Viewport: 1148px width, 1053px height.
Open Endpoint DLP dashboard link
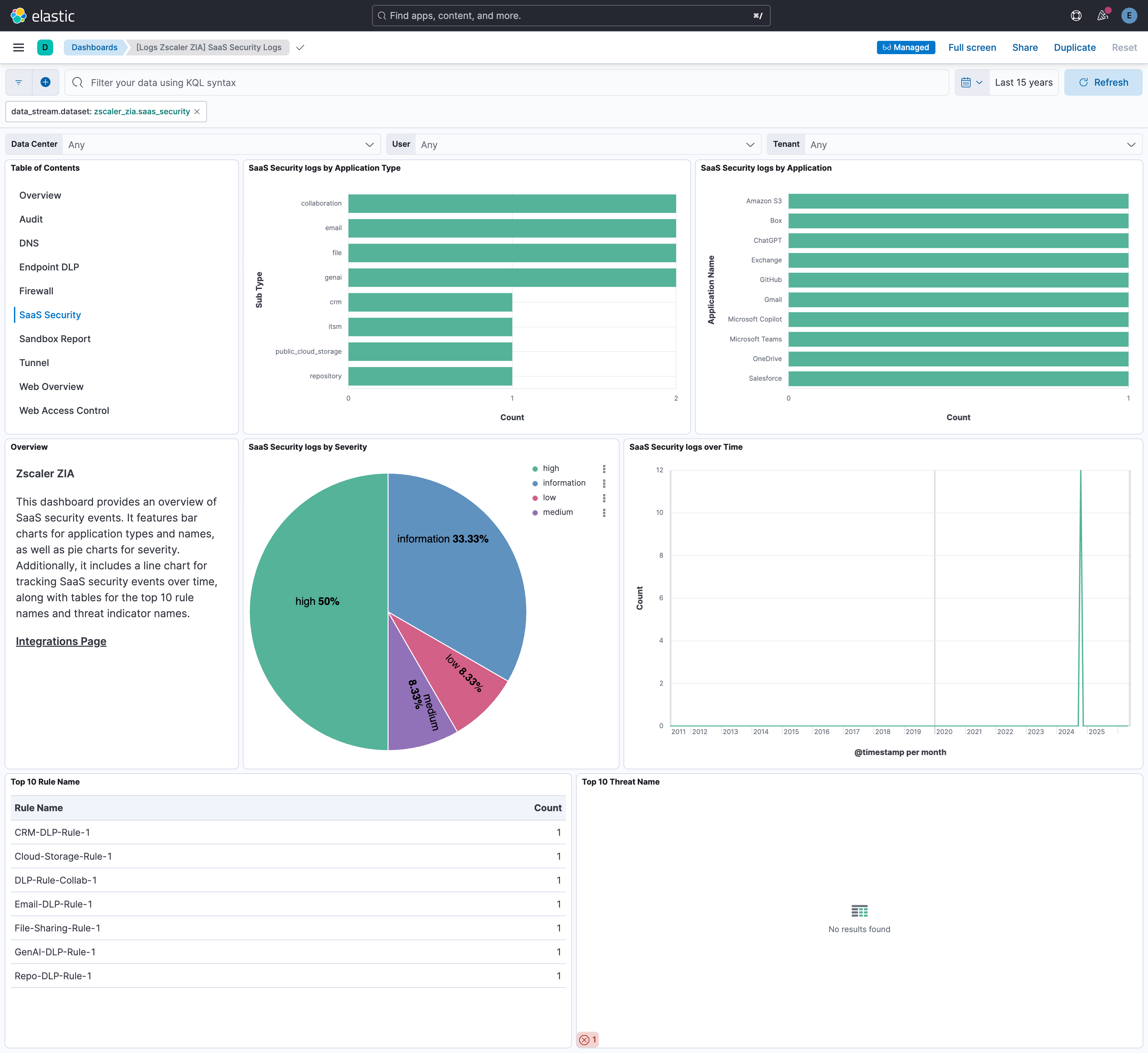coord(49,267)
